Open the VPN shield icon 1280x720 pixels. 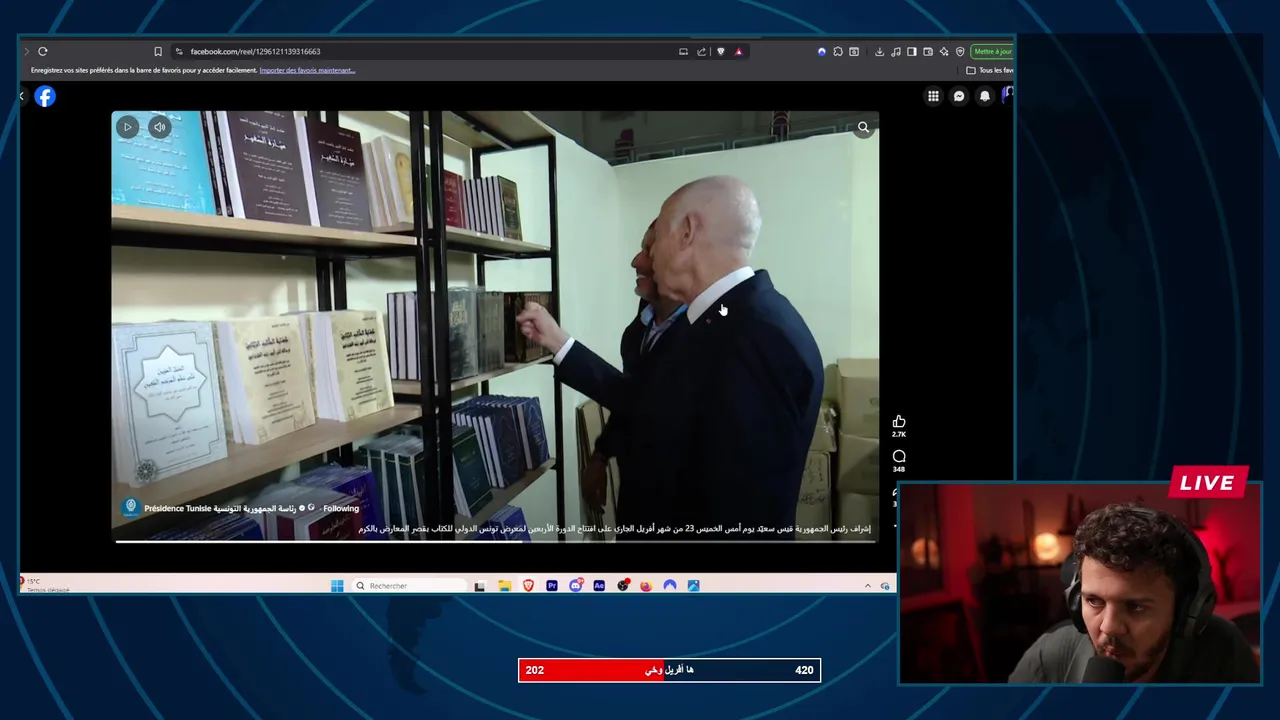click(x=960, y=52)
